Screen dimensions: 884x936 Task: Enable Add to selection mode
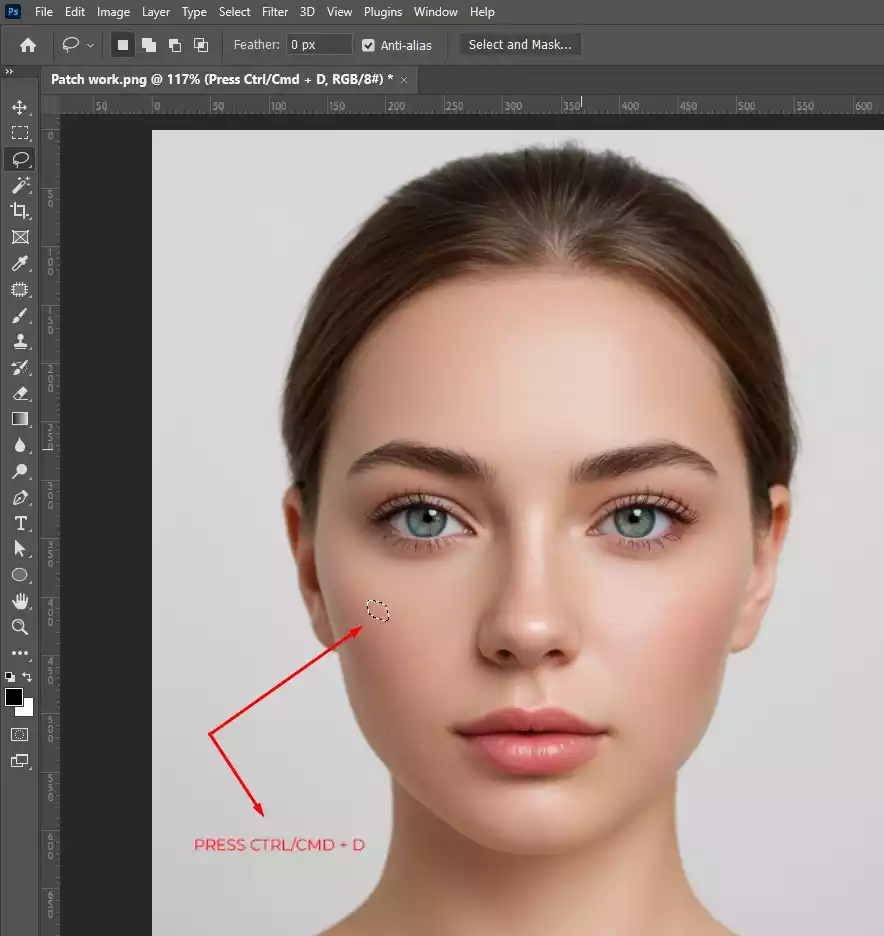click(x=149, y=45)
